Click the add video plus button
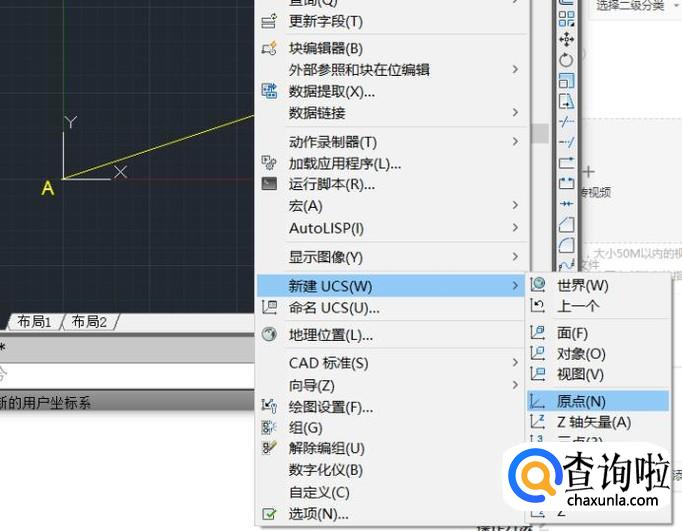Screen dimensions: 682x531 pyautogui.click(x=588, y=172)
